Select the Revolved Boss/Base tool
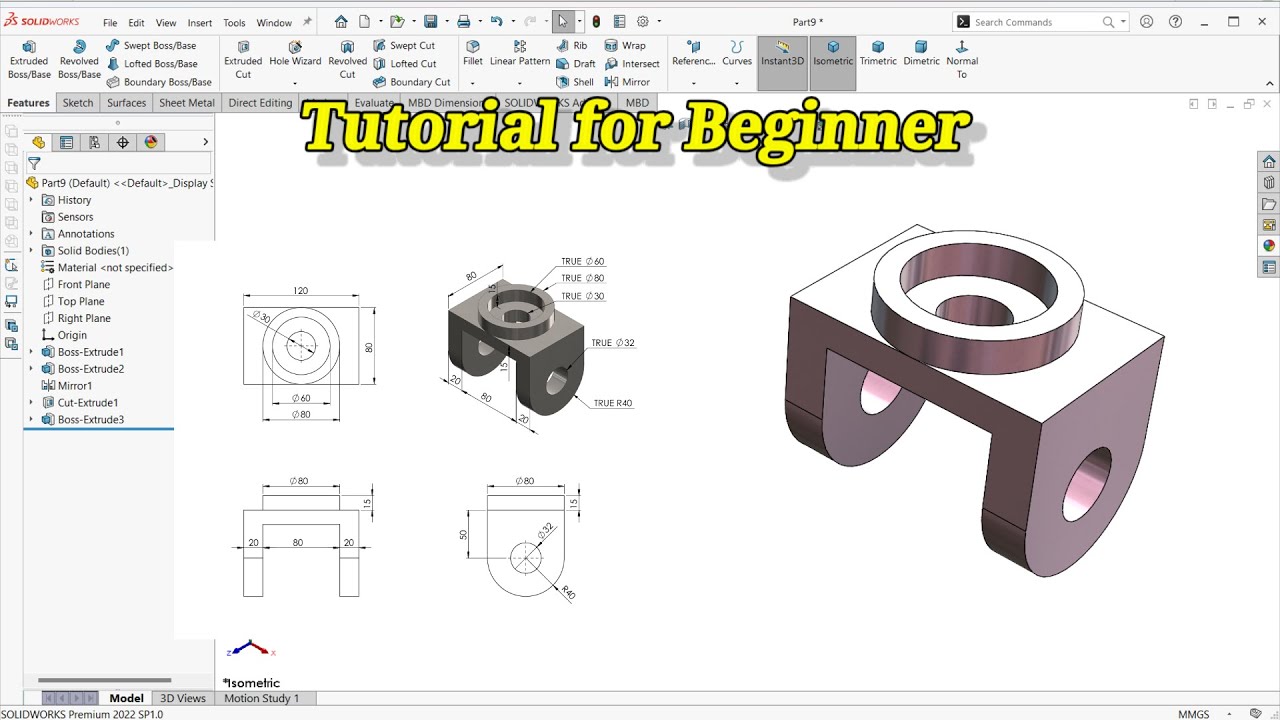 [79, 60]
